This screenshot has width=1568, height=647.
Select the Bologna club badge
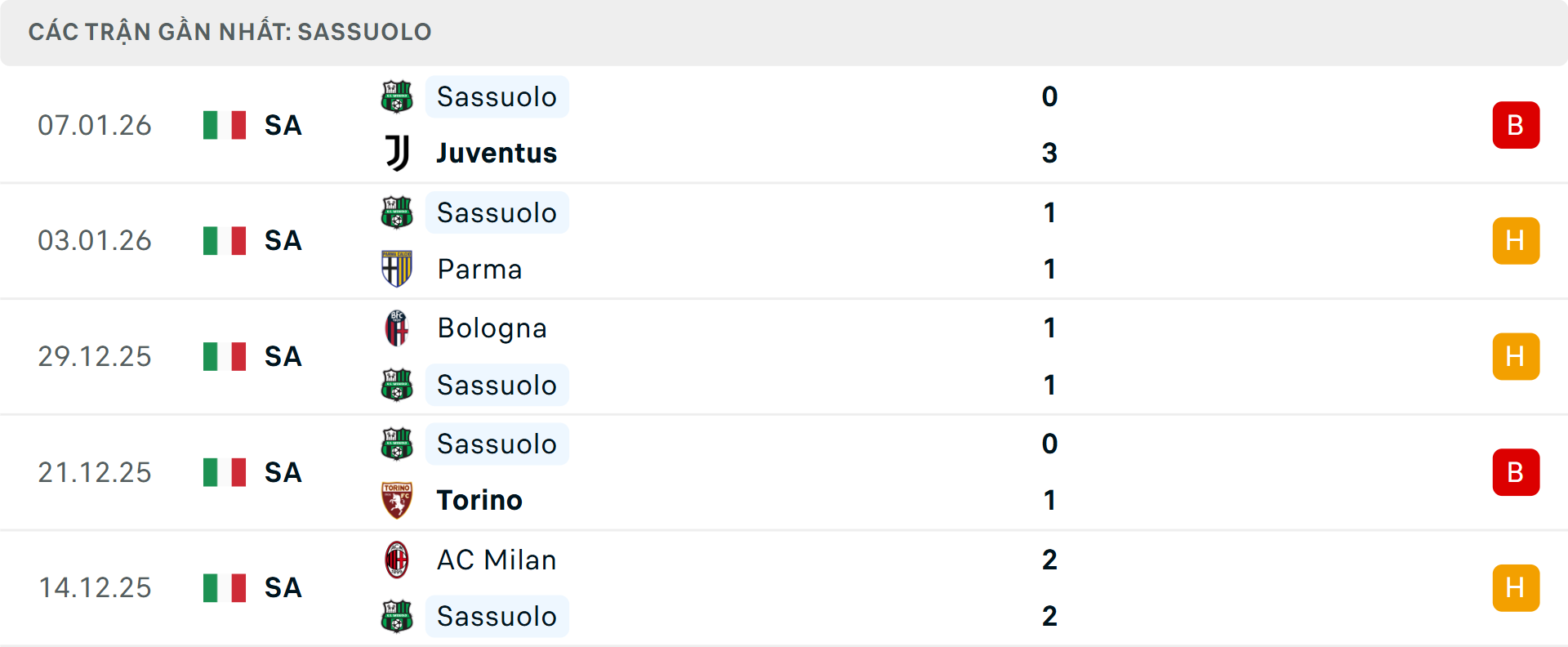click(397, 328)
